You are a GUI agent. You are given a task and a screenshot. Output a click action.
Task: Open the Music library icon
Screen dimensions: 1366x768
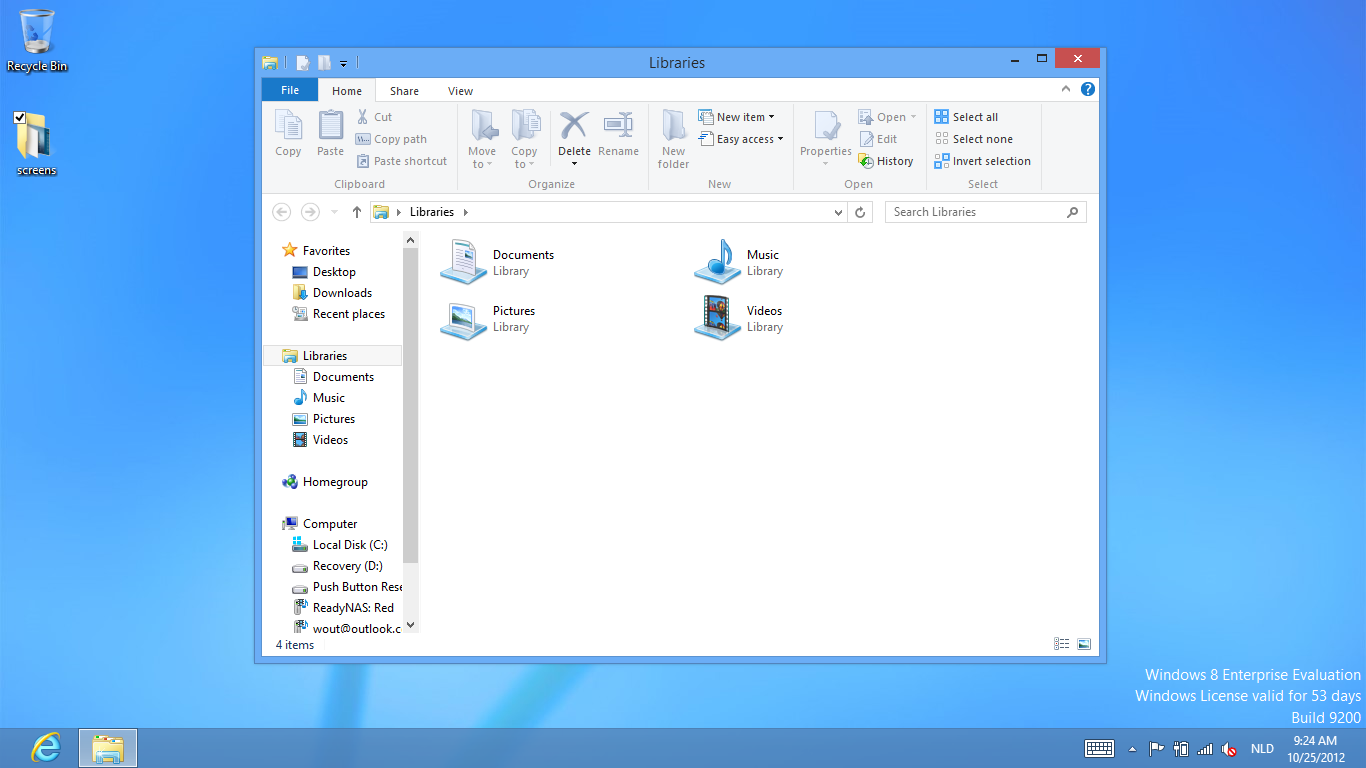point(716,262)
